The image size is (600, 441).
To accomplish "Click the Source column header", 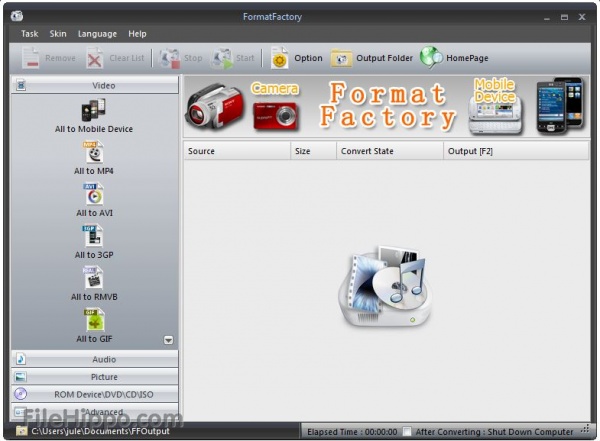I will click(x=236, y=151).
